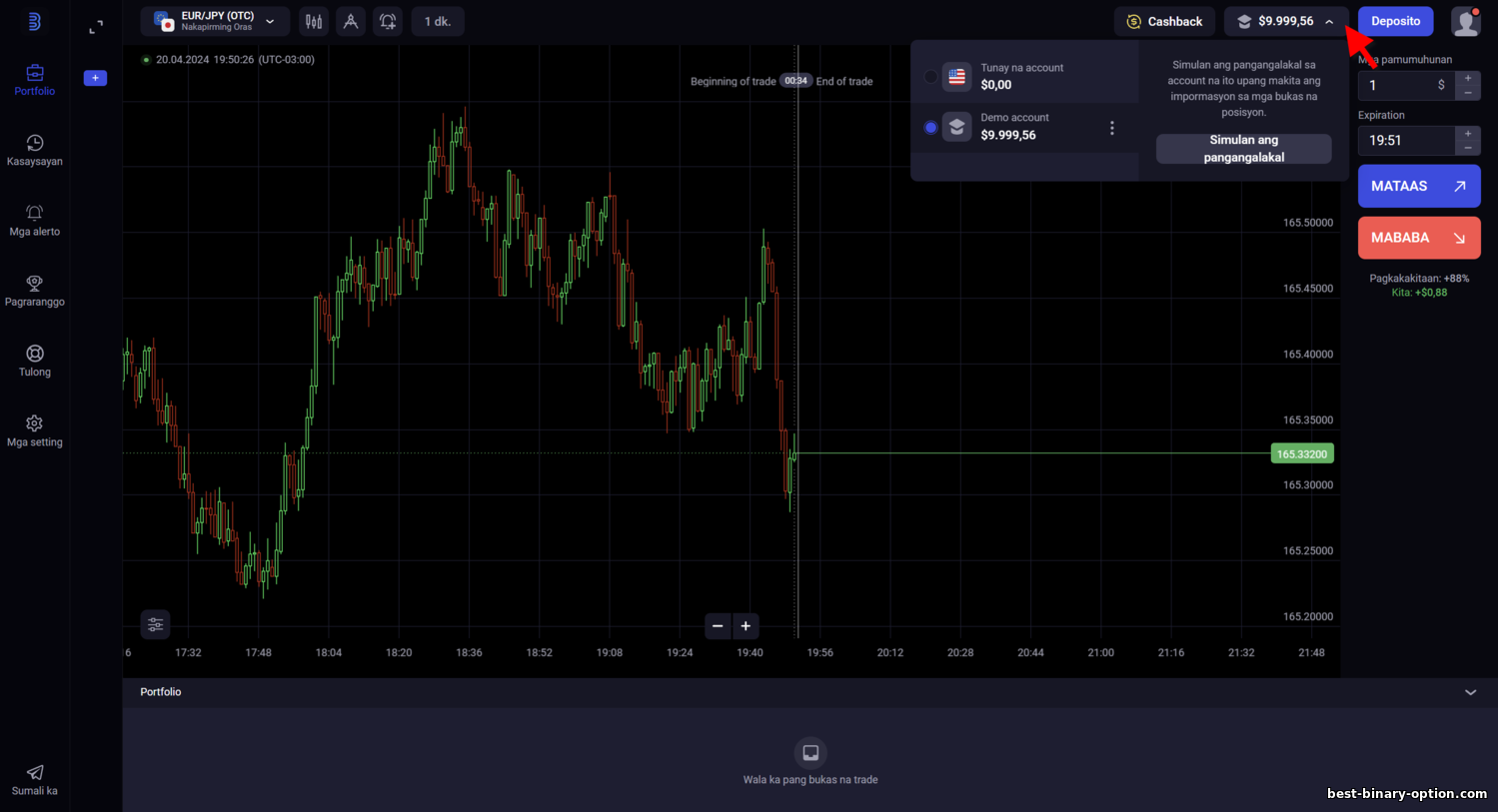
Task: Toggle fullscreen mode icon
Action: [x=96, y=28]
